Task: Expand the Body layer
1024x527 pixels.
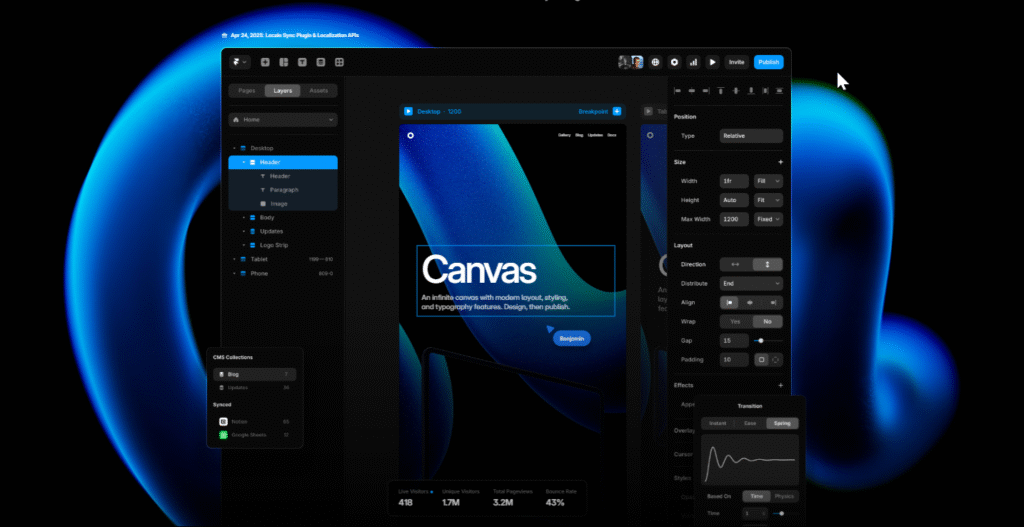Action: click(x=243, y=217)
